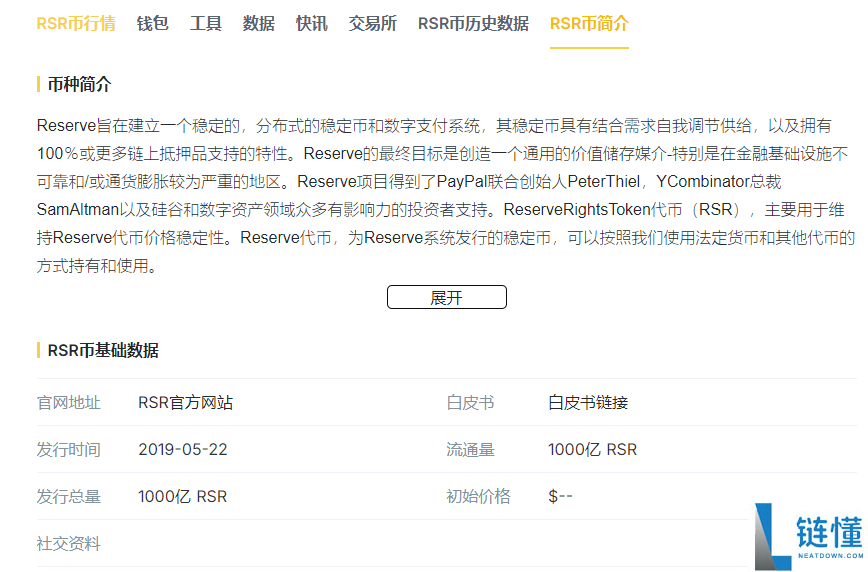868x572 pixels.
Task: Open the RSR官方网站 link
Action: [185, 403]
